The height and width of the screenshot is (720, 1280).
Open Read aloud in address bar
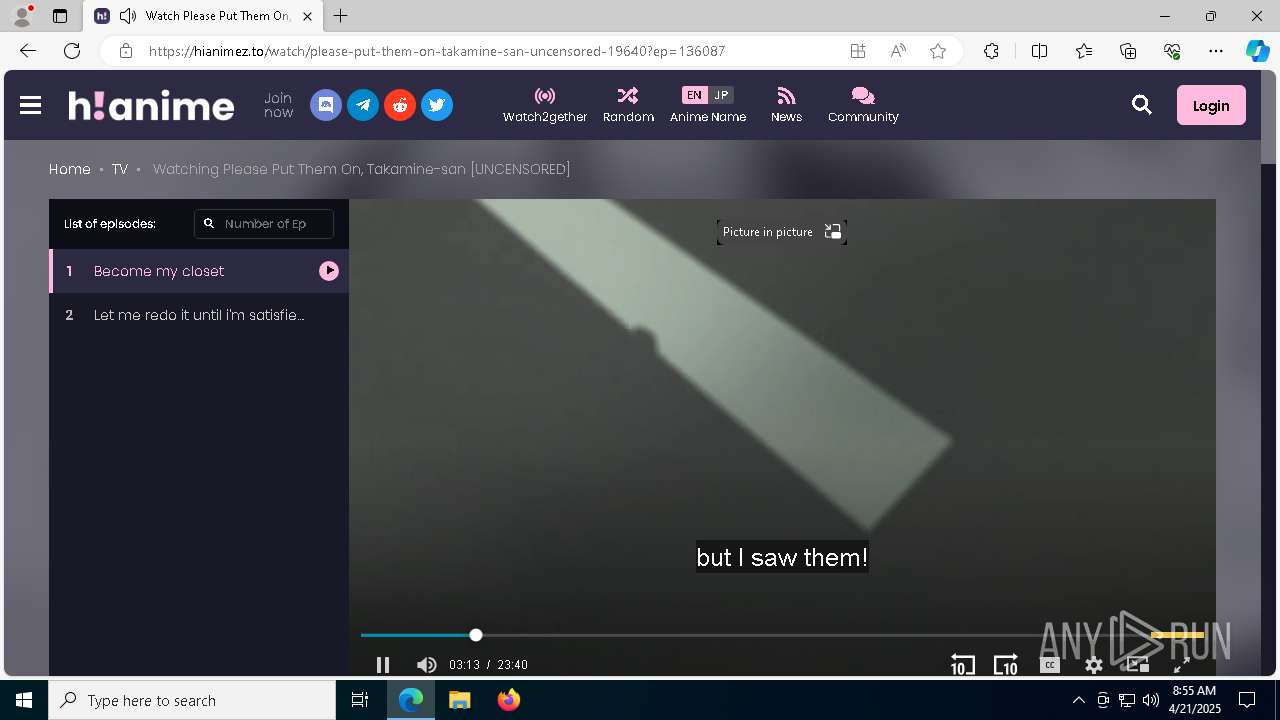(898, 51)
